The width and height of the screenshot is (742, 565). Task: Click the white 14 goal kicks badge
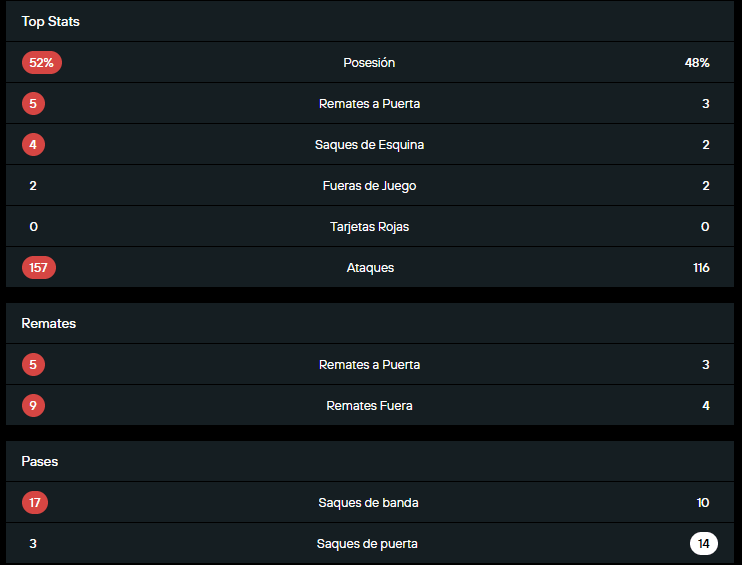[x=704, y=544]
